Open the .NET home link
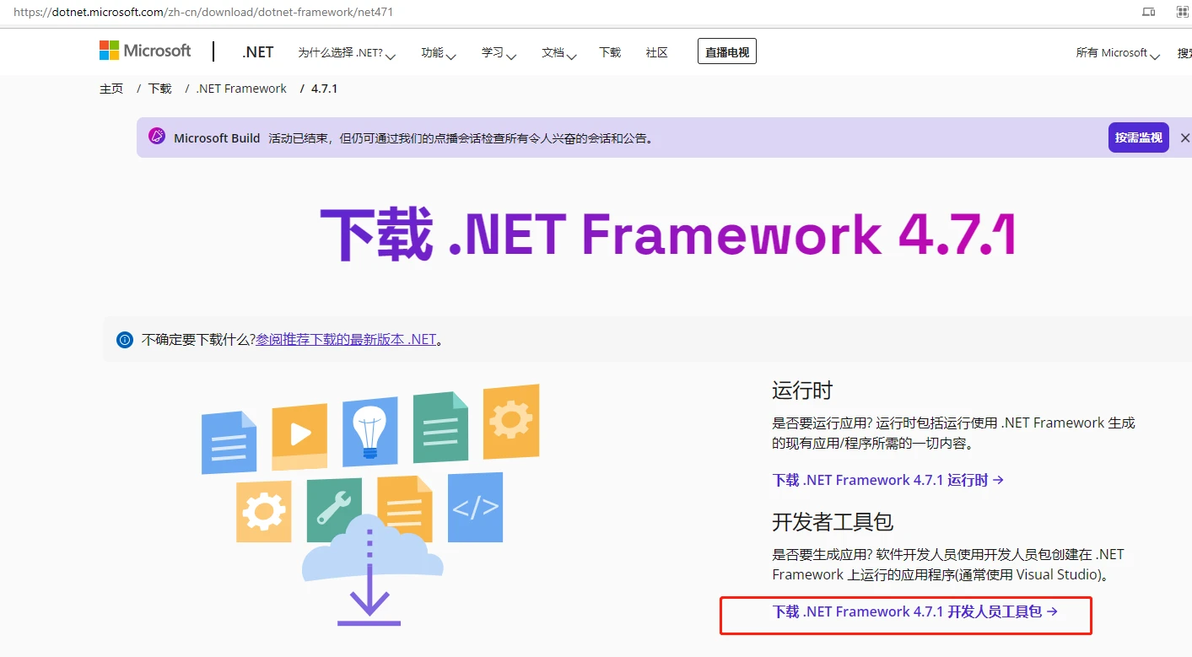 click(x=258, y=52)
